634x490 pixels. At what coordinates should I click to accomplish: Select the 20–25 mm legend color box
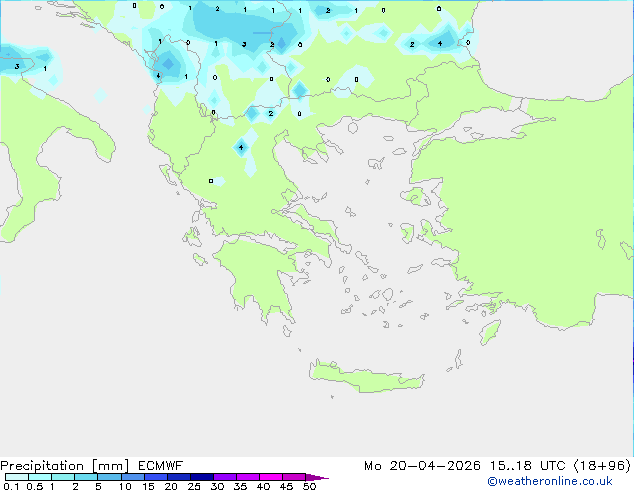(178, 477)
